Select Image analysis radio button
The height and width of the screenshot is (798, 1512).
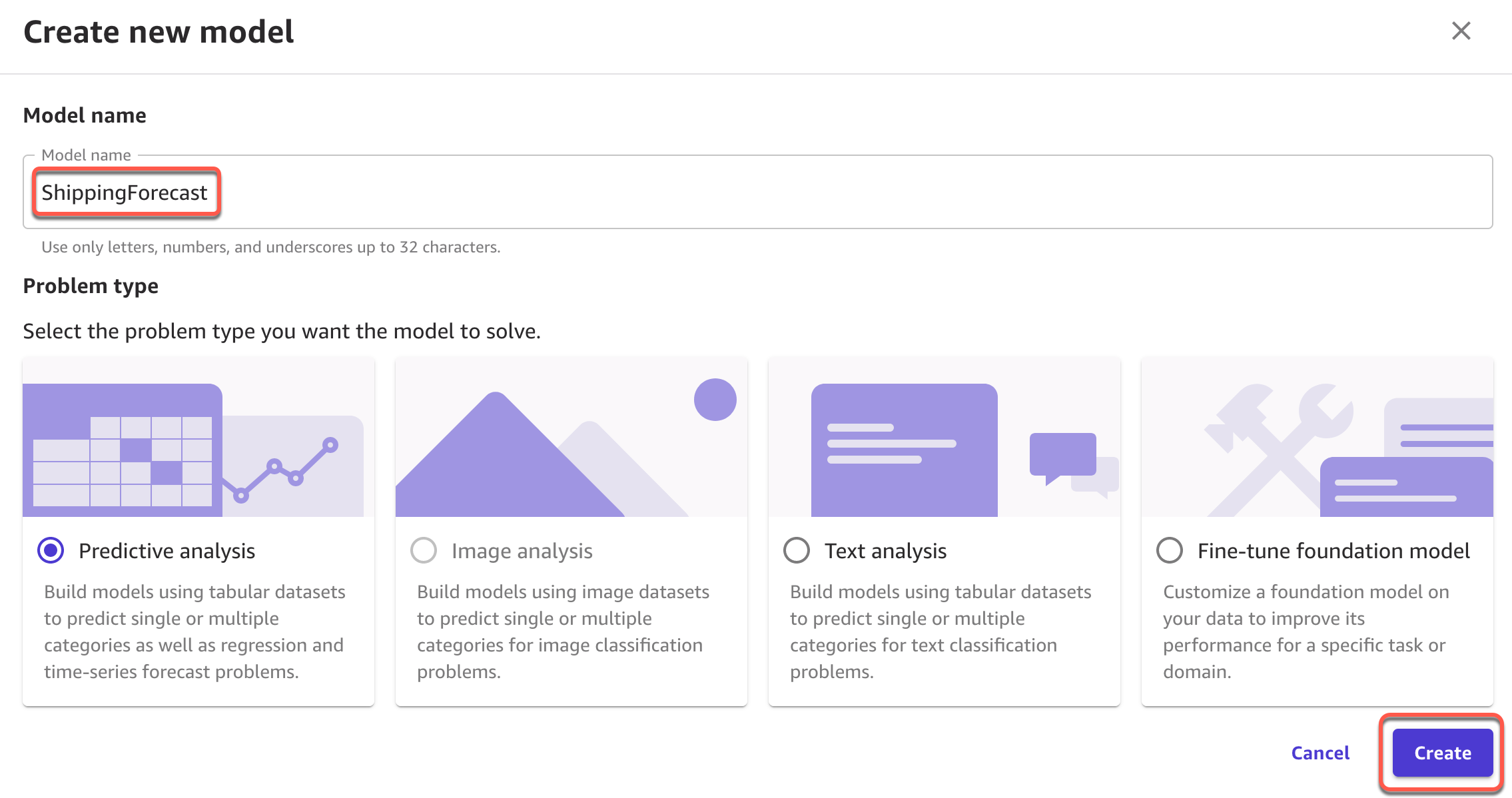point(424,550)
